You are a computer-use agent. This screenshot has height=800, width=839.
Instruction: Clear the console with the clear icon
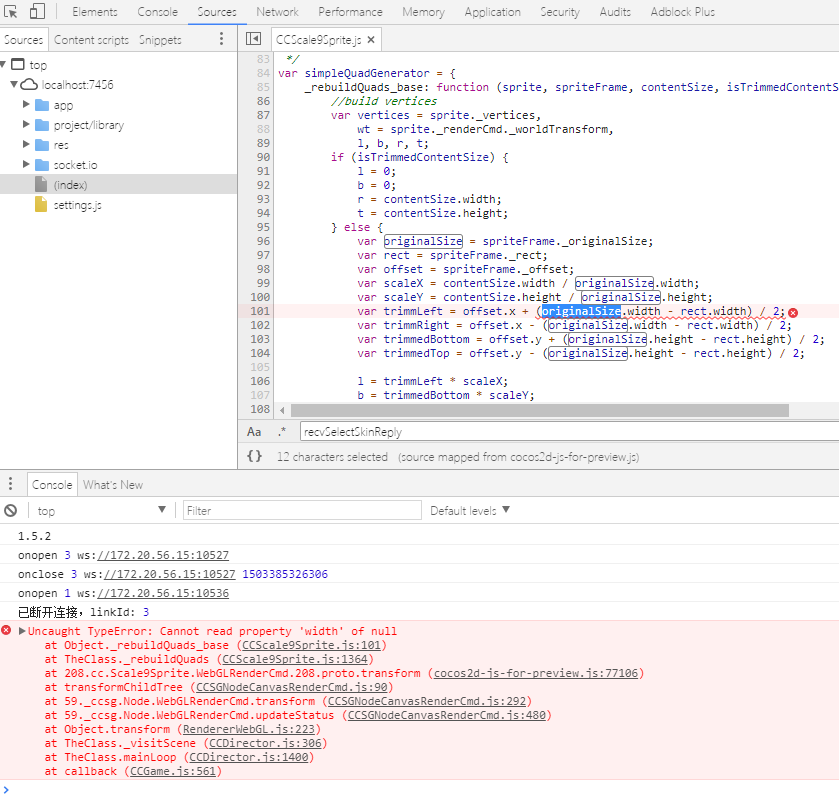click(11, 510)
